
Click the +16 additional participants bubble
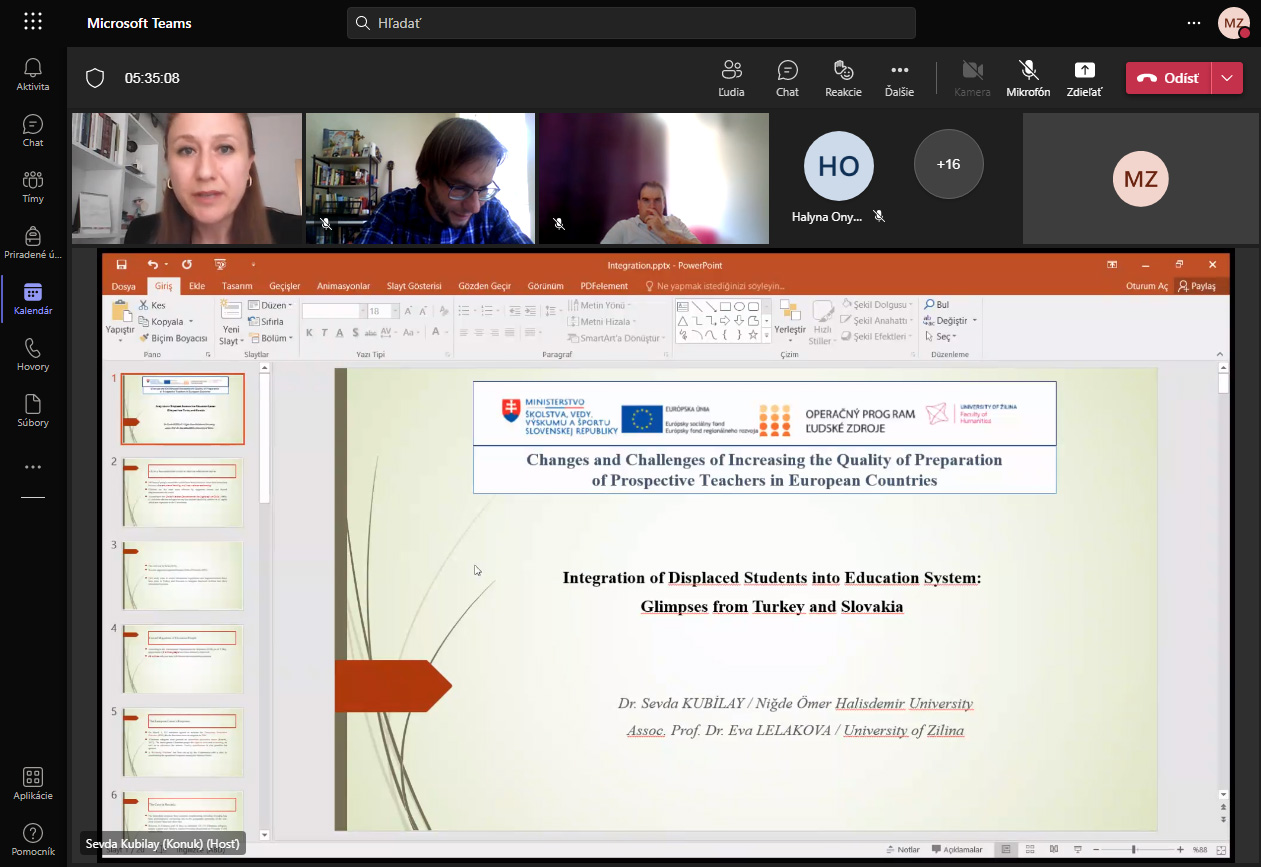tap(948, 164)
